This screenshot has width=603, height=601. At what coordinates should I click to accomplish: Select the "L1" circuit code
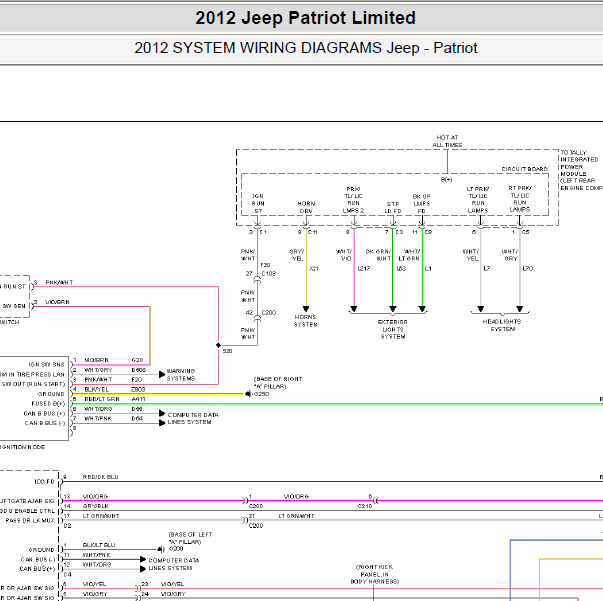point(428,268)
